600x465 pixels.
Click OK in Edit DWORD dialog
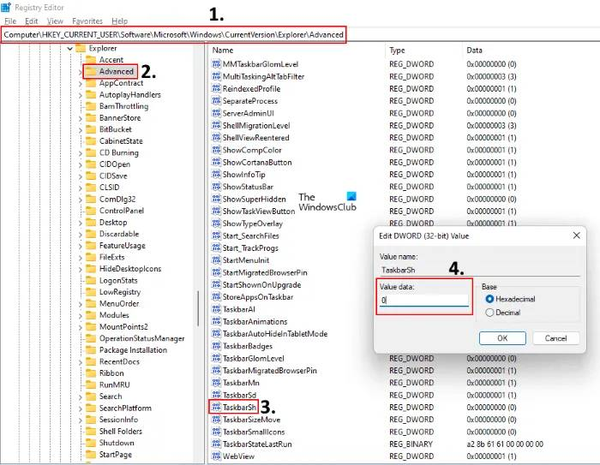[x=503, y=337]
